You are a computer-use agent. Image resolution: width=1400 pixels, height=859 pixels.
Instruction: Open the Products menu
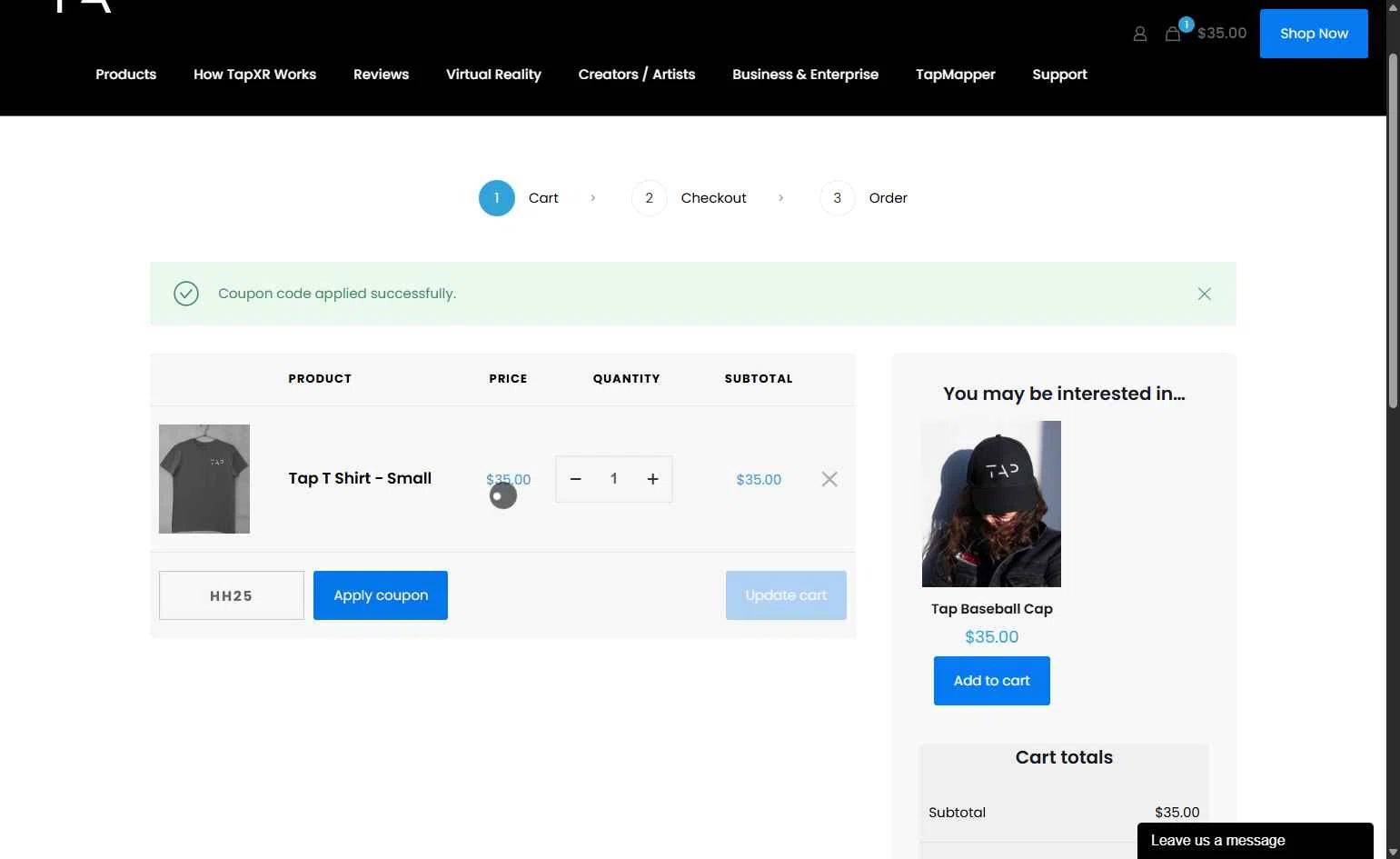point(126,75)
